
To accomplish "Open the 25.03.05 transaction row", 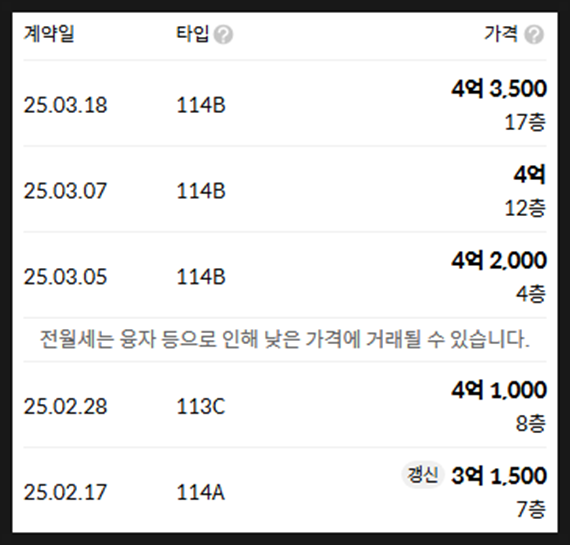I will 285,275.
